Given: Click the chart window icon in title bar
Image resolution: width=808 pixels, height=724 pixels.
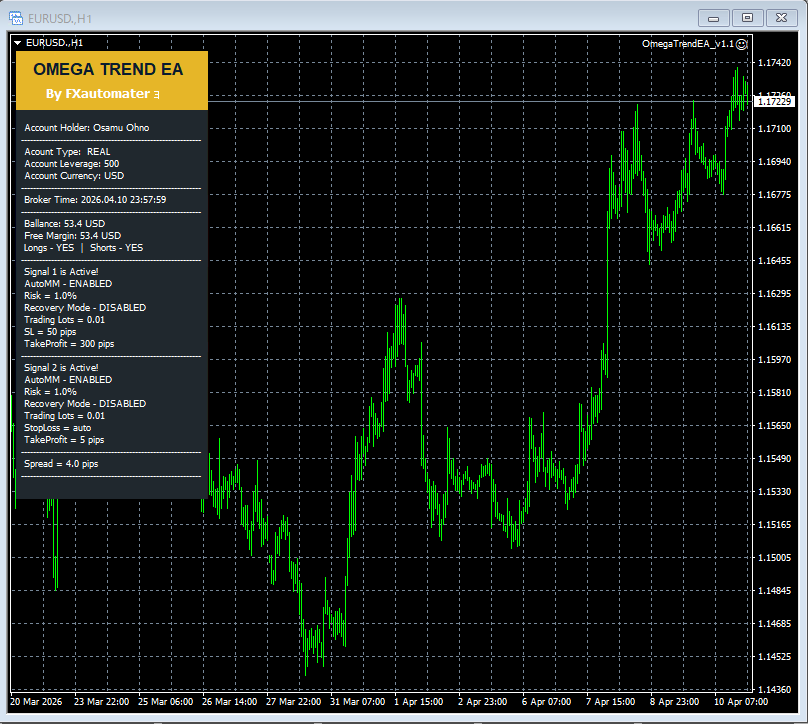Looking at the screenshot, I should point(16,18).
